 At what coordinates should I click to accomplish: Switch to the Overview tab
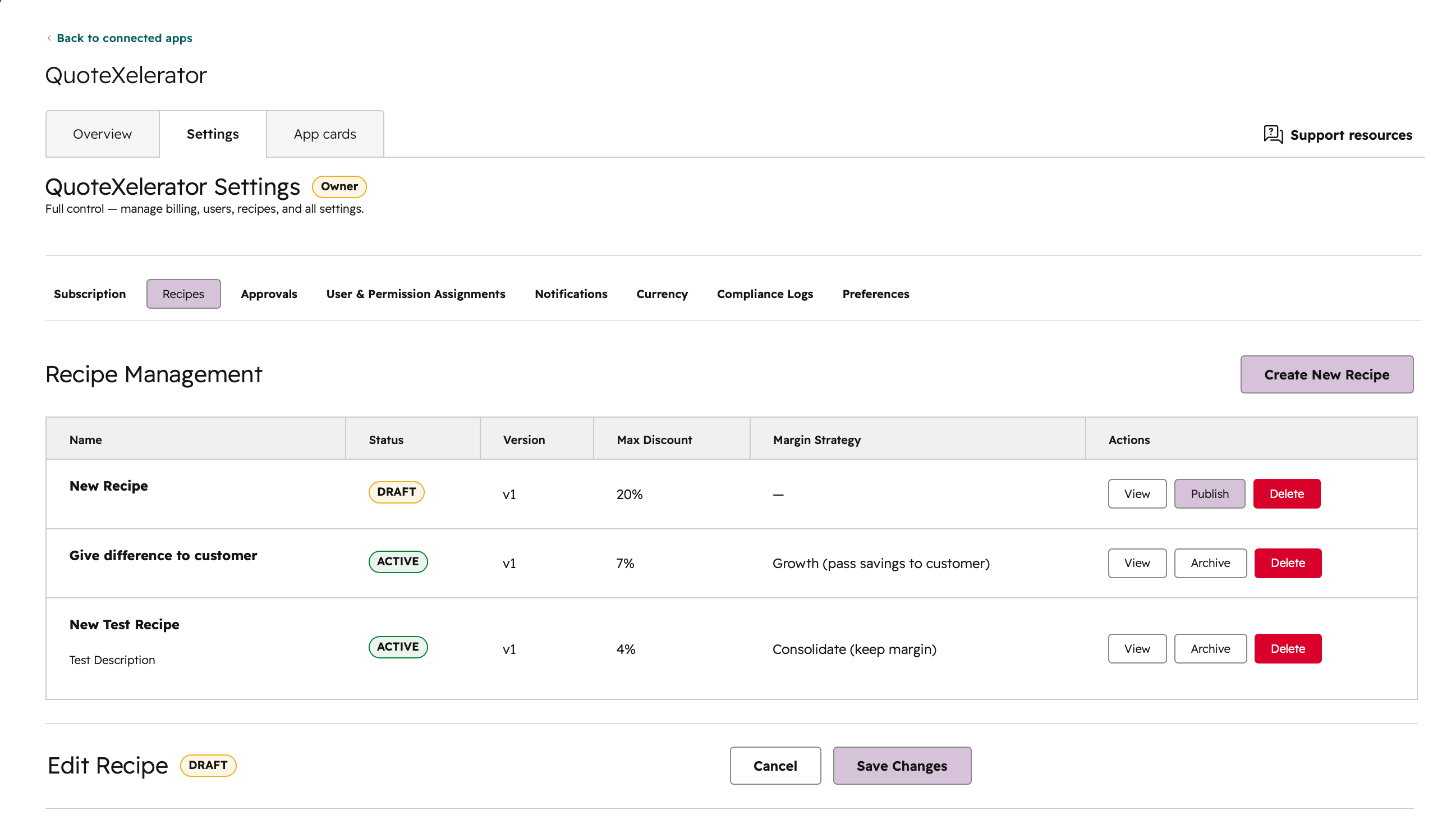(102, 134)
